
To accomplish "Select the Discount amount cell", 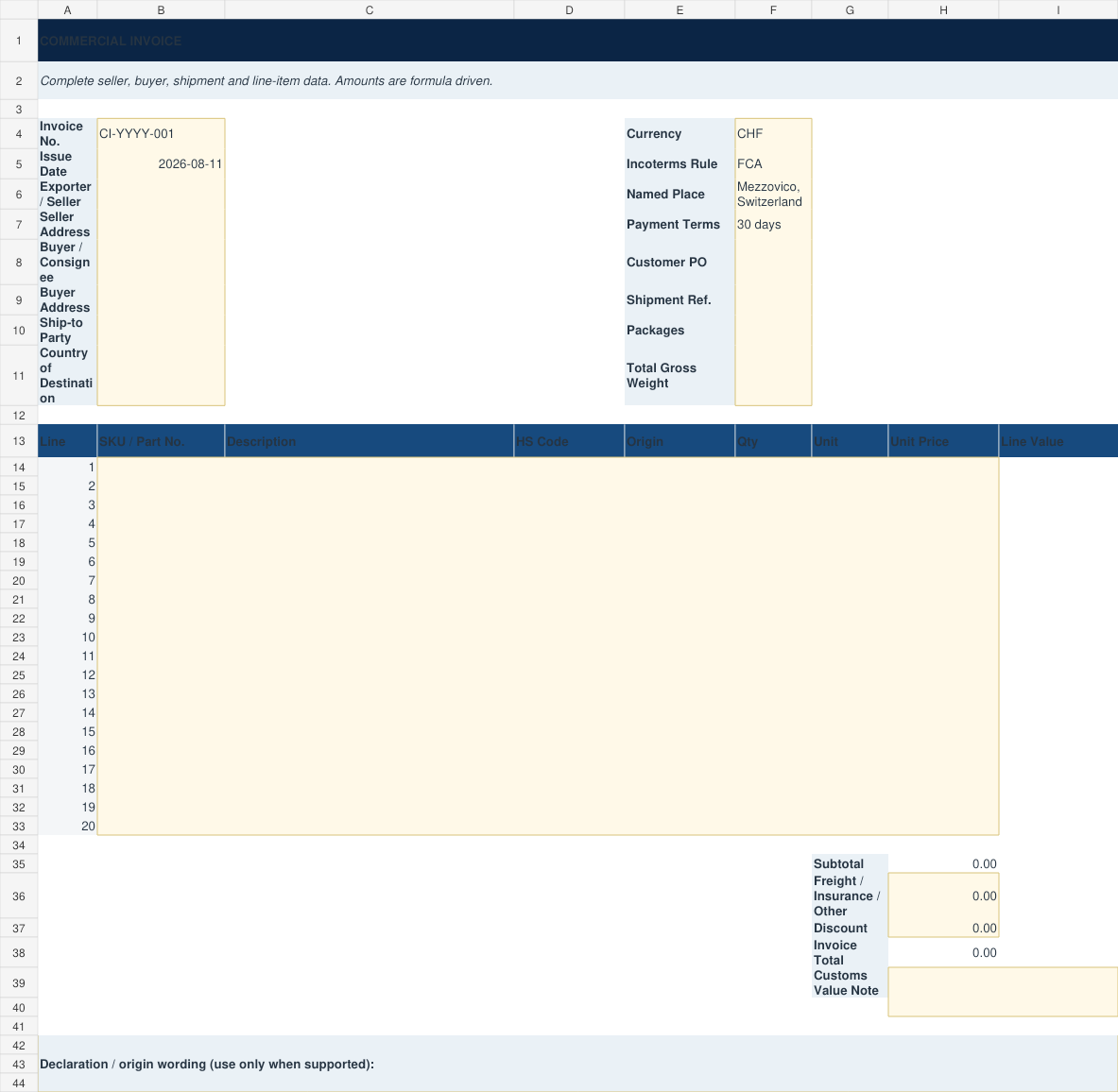I will pyautogui.click(x=943, y=928).
